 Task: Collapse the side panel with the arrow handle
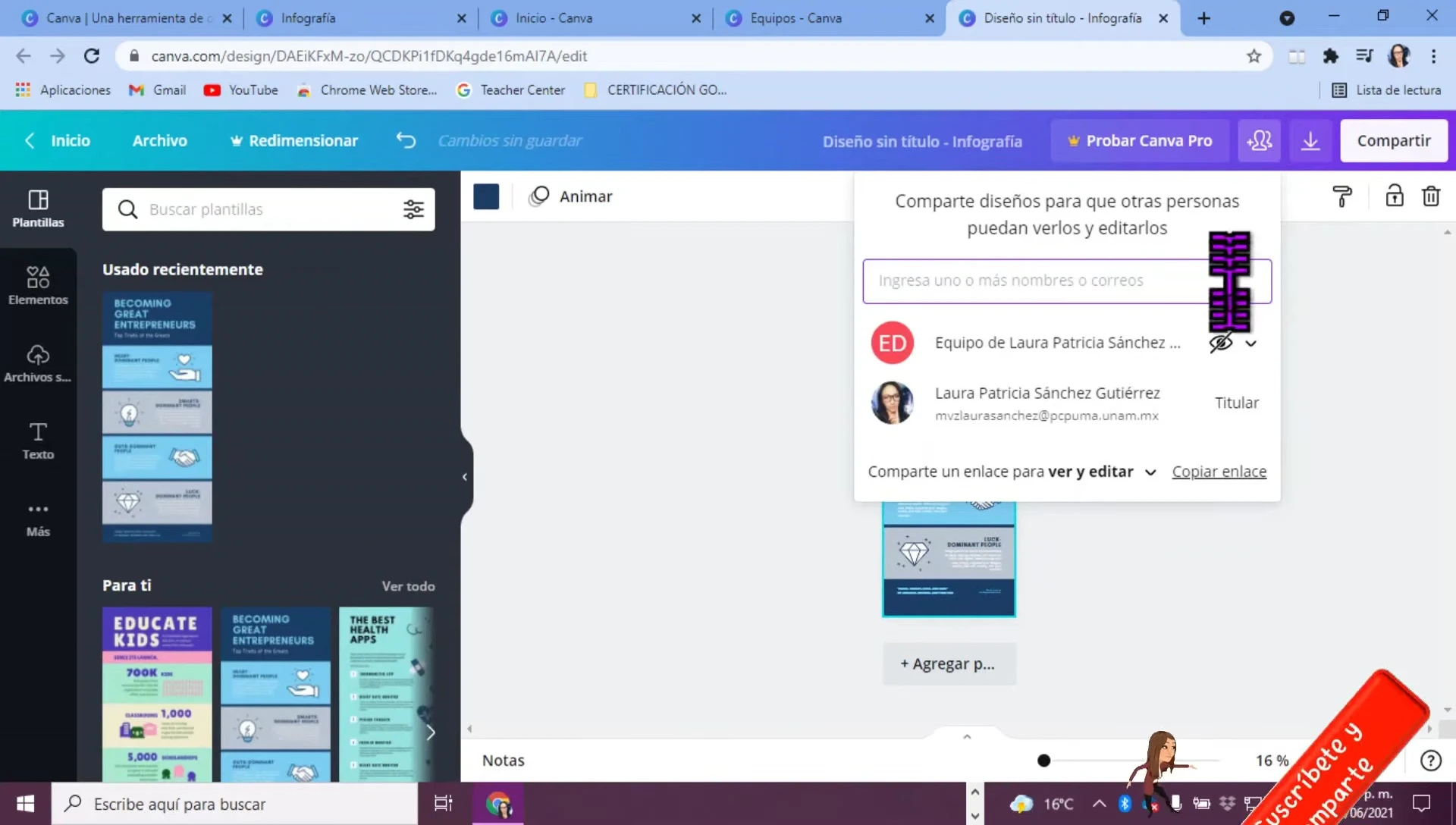(x=465, y=477)
